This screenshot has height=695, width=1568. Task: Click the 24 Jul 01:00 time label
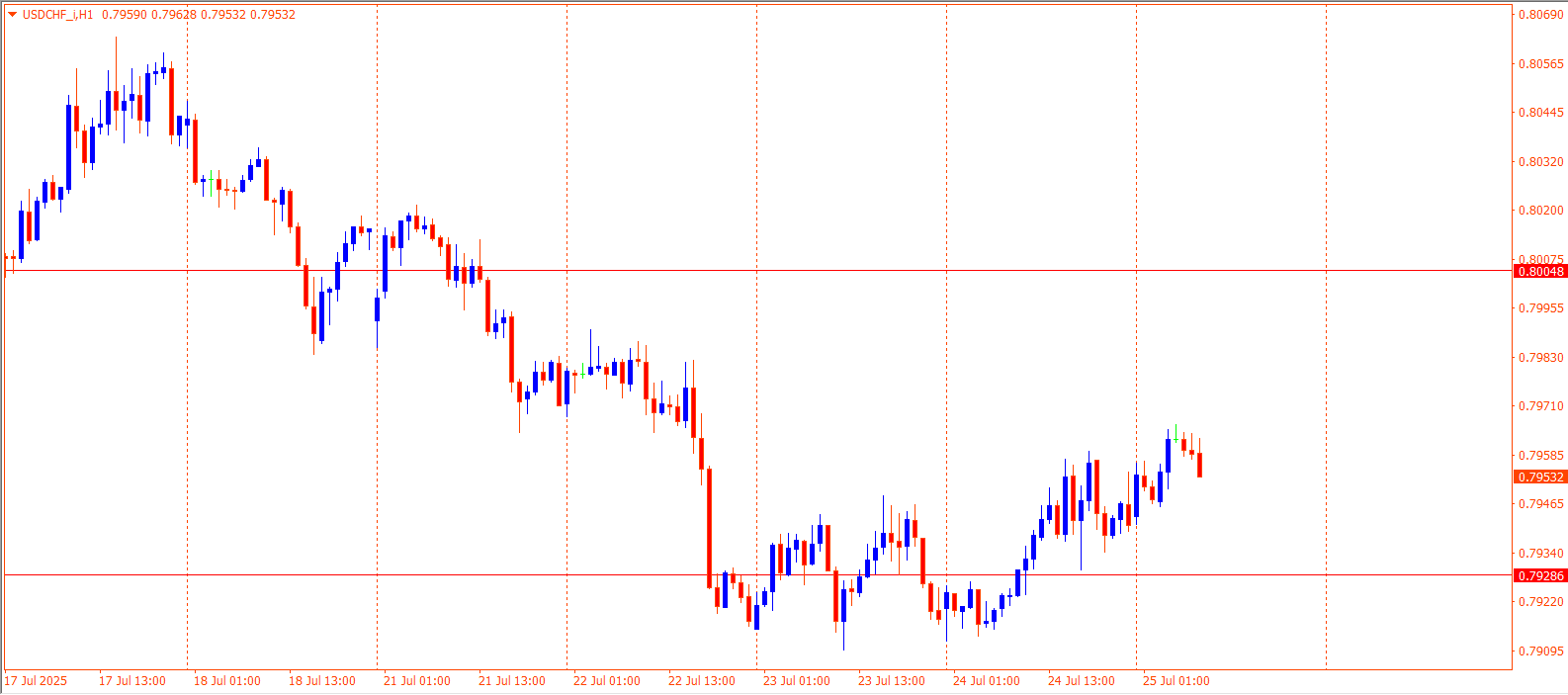987,681
